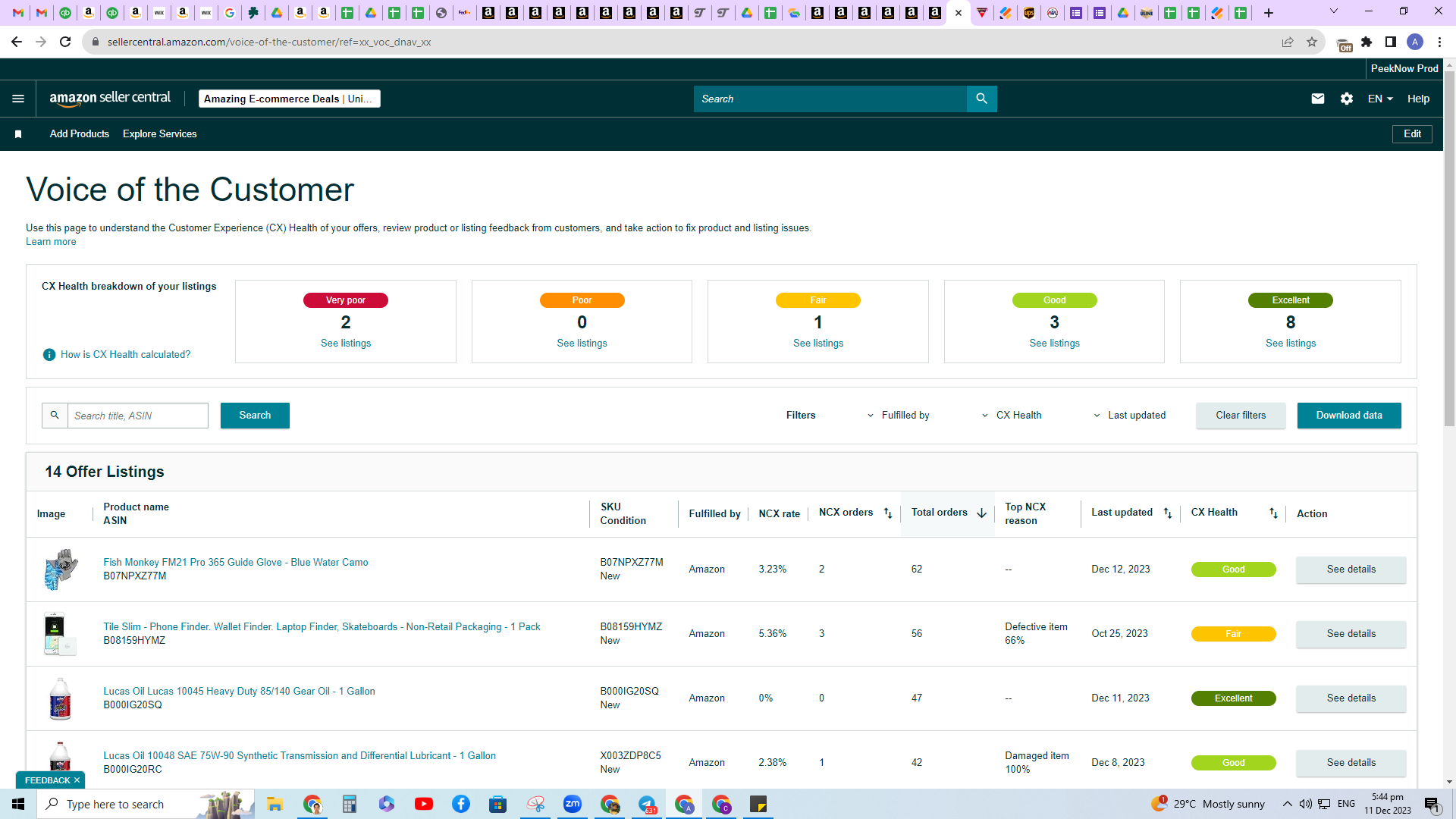Screen dimensions: 1456x819
Task: Sort by Last updated arrows icon
Action: pyautogui.click(x=1168, y=513)
